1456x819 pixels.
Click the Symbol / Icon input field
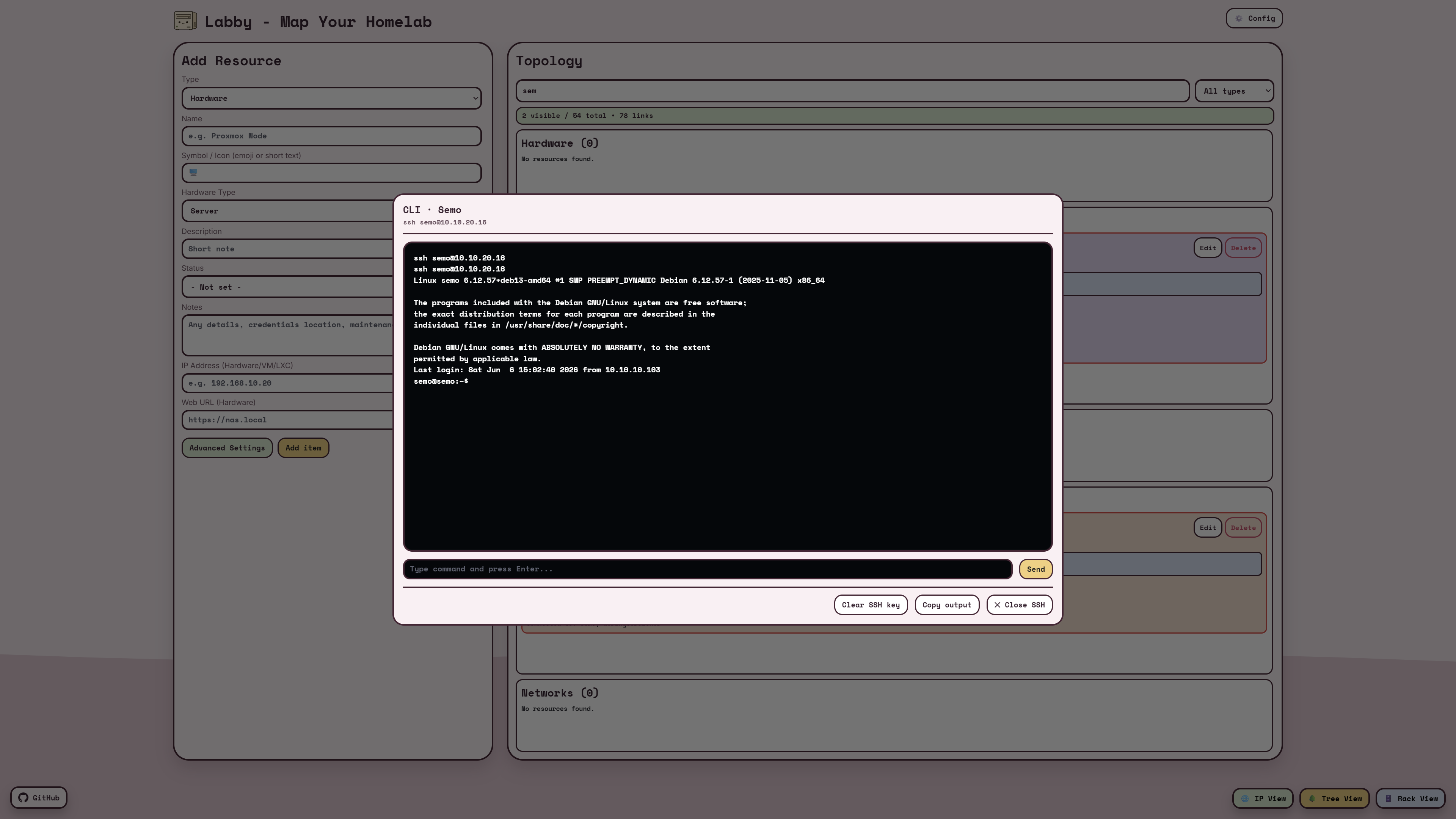coord(331,173)
